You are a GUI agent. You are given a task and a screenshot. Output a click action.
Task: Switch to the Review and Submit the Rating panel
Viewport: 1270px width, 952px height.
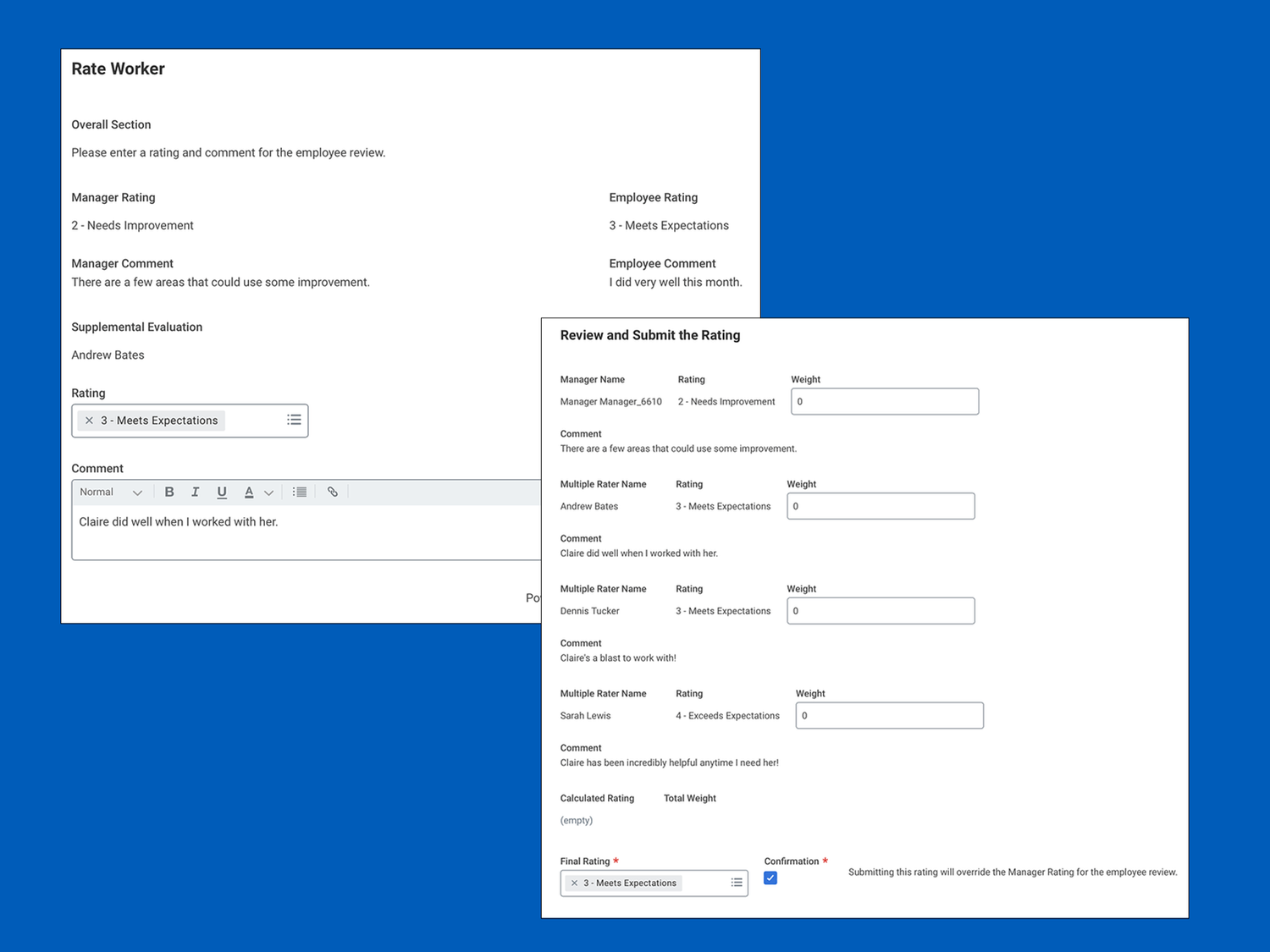[x=649, y=335]
